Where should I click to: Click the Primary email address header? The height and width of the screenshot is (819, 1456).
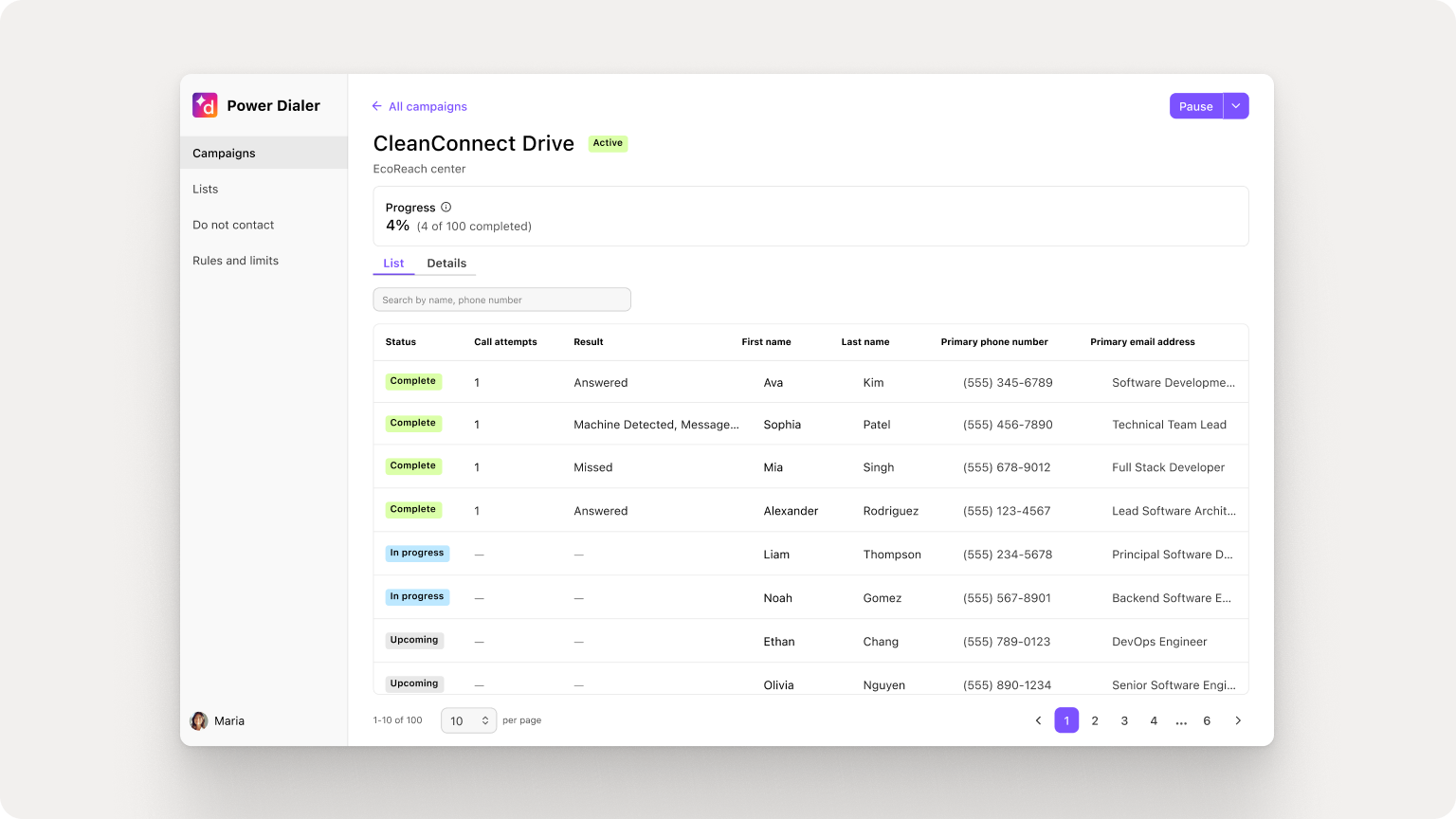point(1142,342)
